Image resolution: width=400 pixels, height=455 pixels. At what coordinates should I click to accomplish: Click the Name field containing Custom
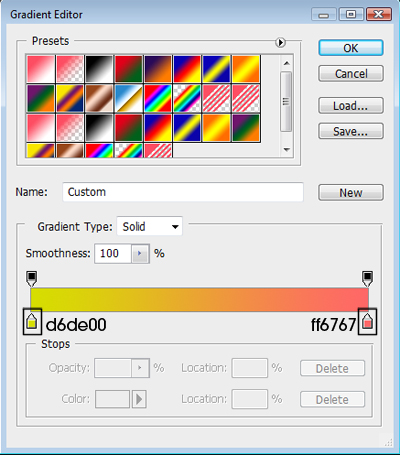click(183, 192)
